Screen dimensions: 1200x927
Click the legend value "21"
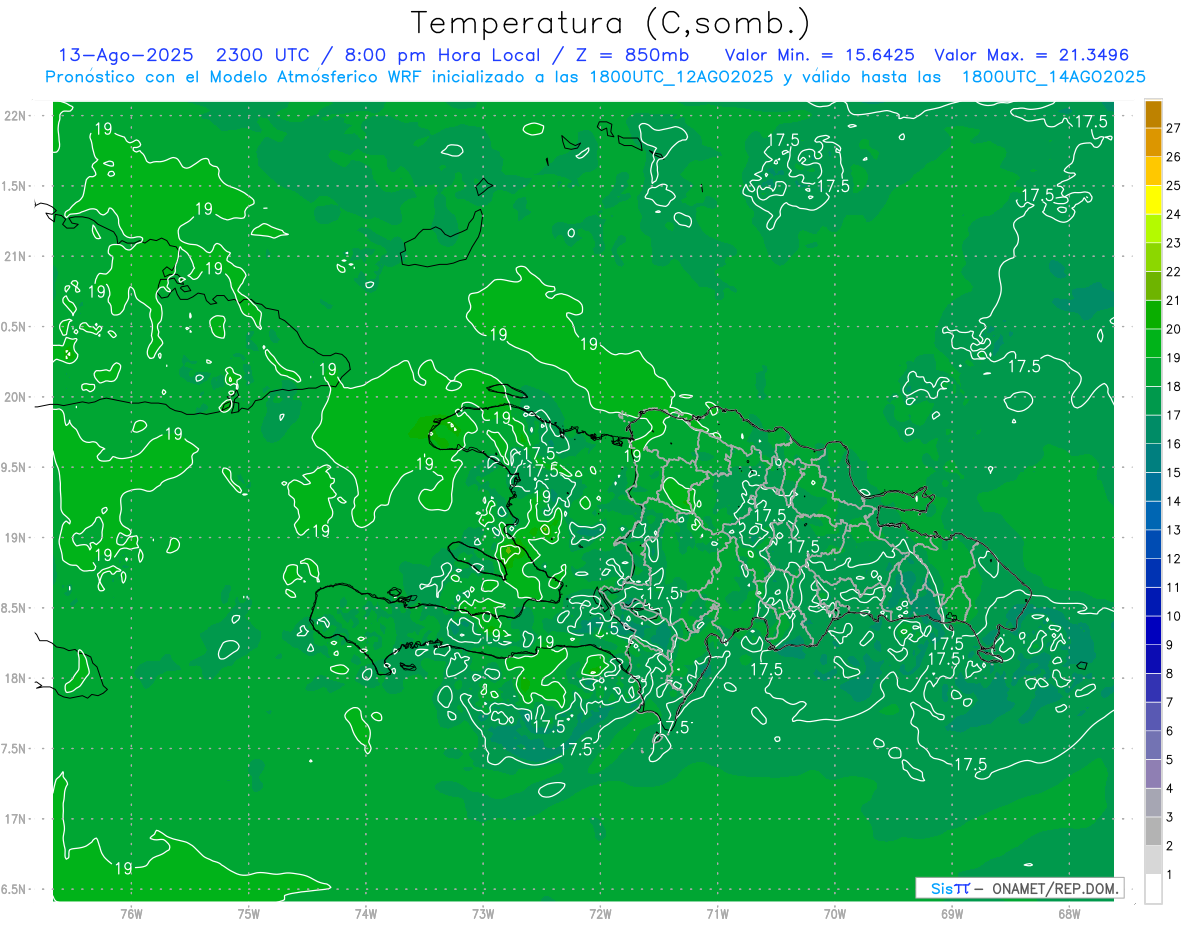coord(1173,300)
